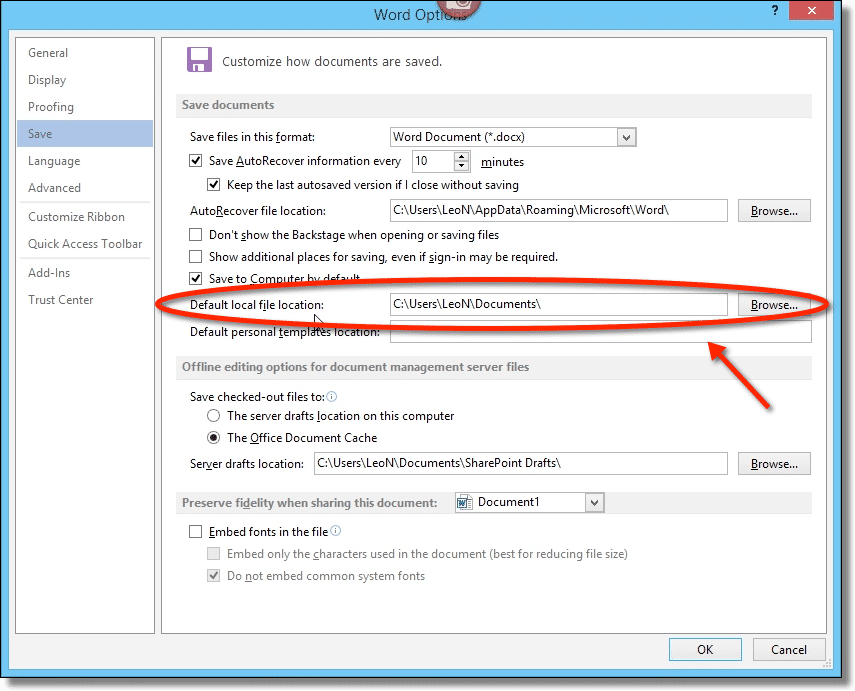
Task: Open the Document1 fidelity dropdown
Action: click(594, 502)
